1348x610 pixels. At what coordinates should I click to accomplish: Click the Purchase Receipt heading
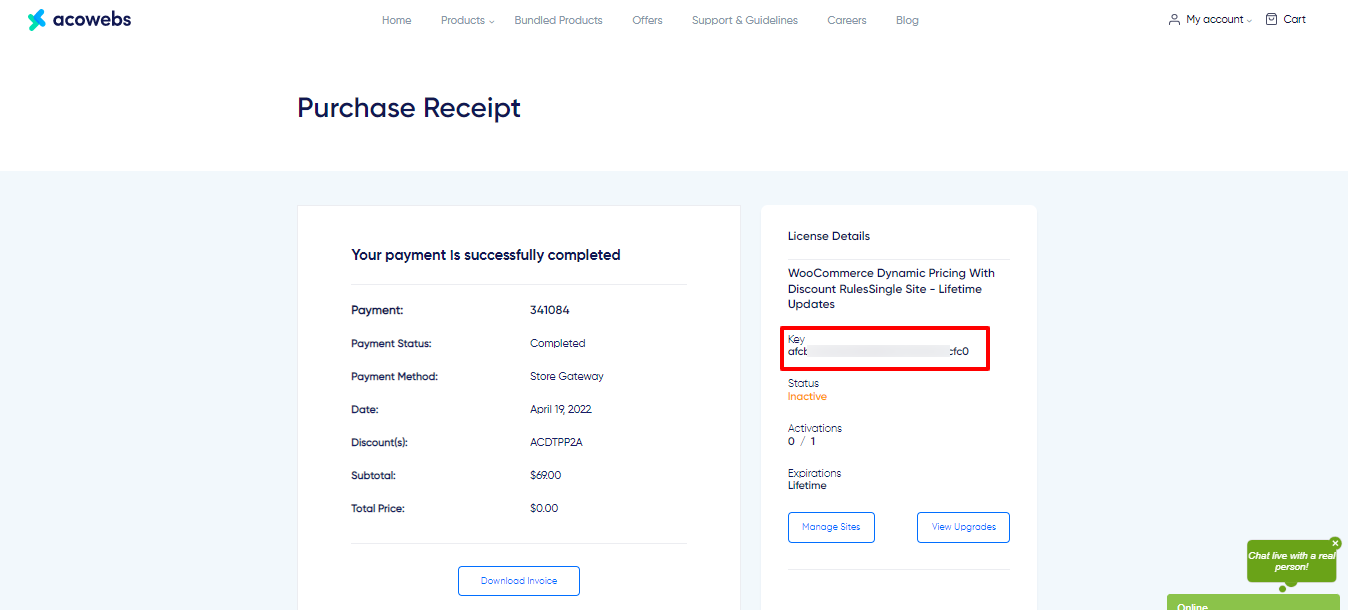pyautogui.click(x=409, y=108)
